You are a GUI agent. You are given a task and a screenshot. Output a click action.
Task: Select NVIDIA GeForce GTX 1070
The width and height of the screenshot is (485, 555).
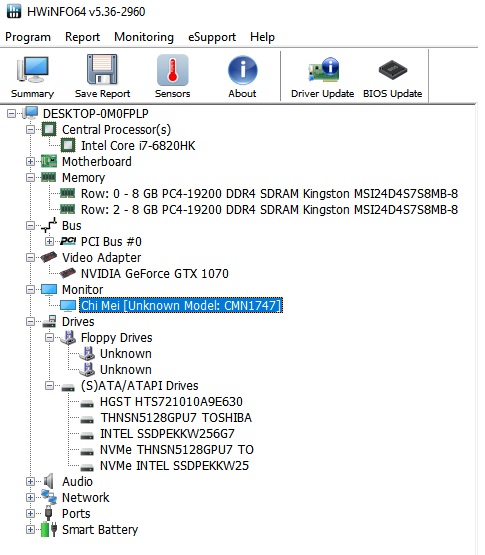tap(155, 274)
